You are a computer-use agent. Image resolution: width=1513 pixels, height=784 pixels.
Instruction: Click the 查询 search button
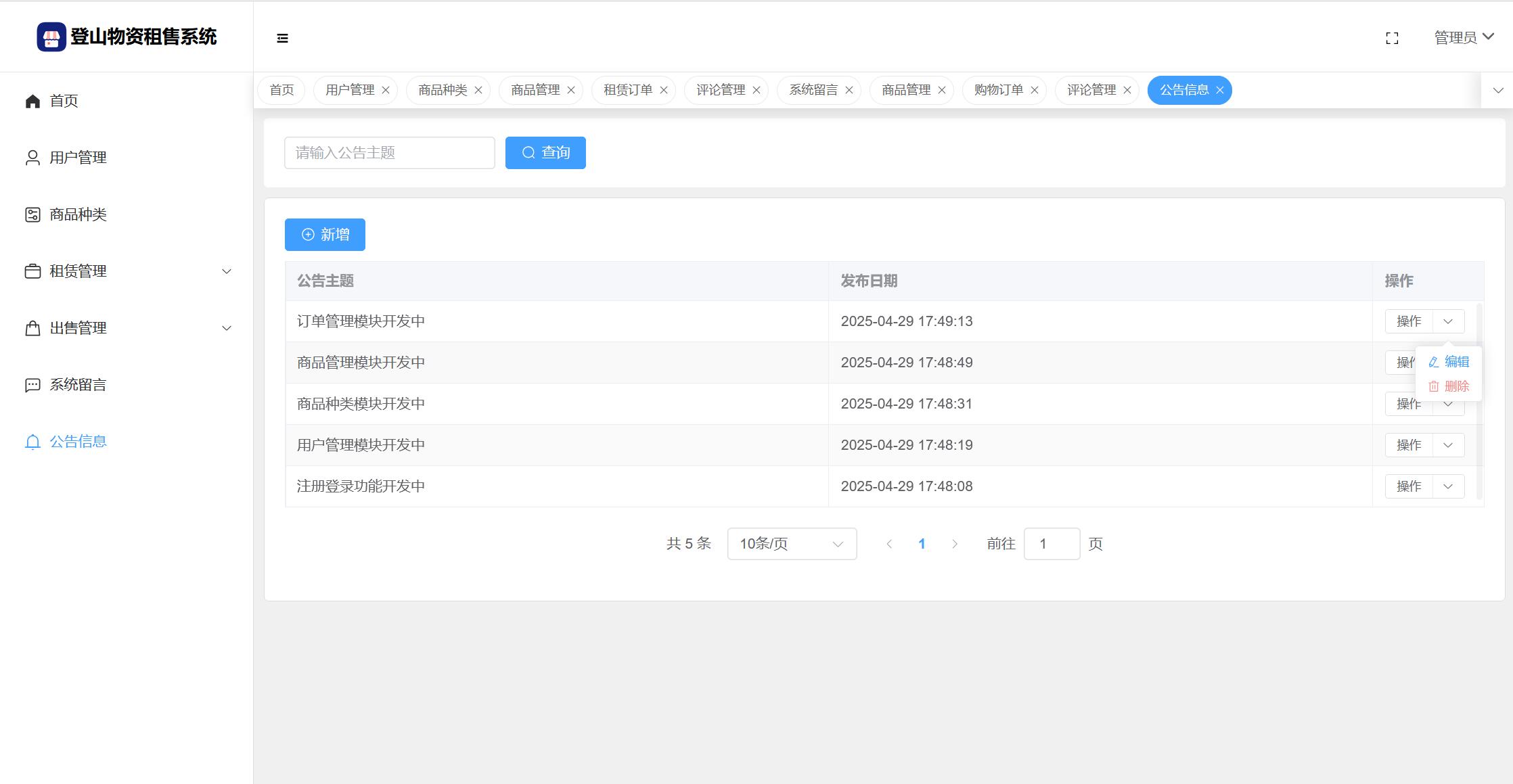(x=545, y=153)
